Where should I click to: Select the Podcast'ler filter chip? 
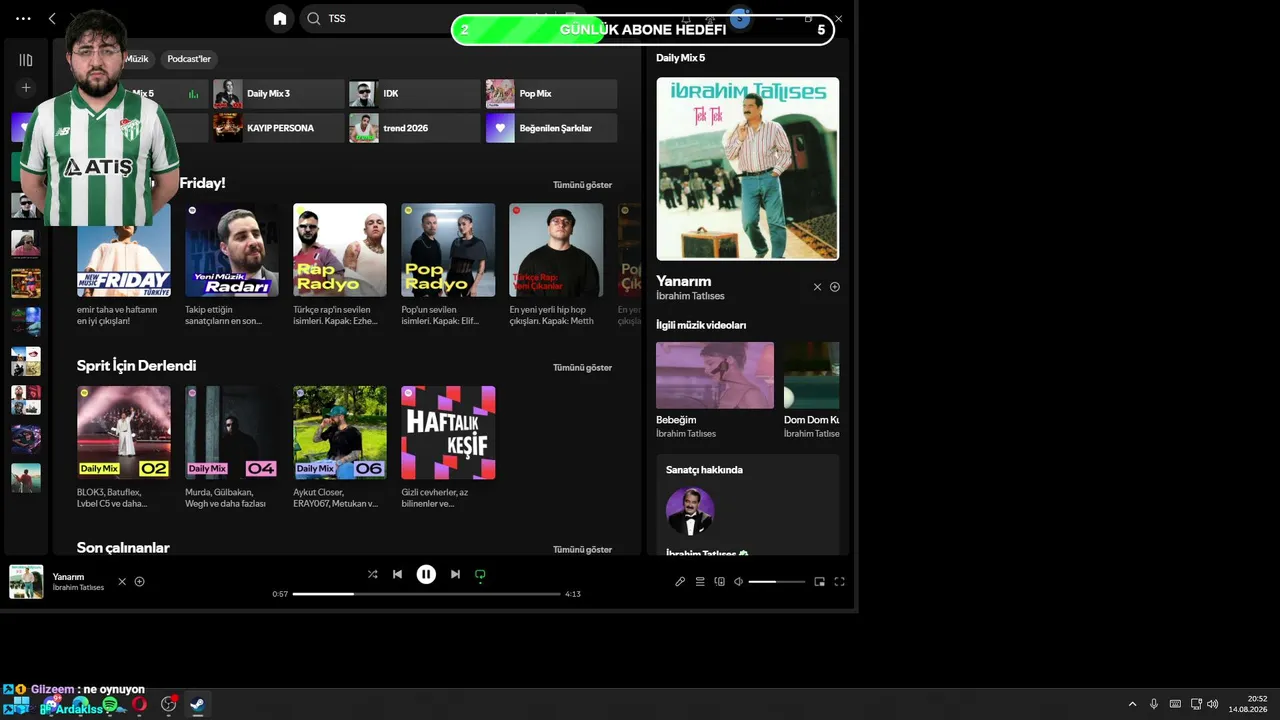pos(189,59)
